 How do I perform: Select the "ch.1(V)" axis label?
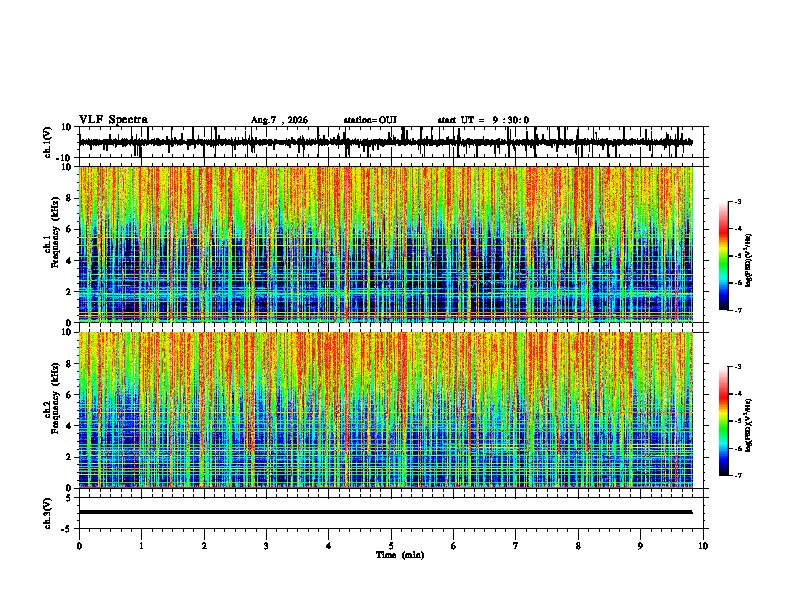48,143
